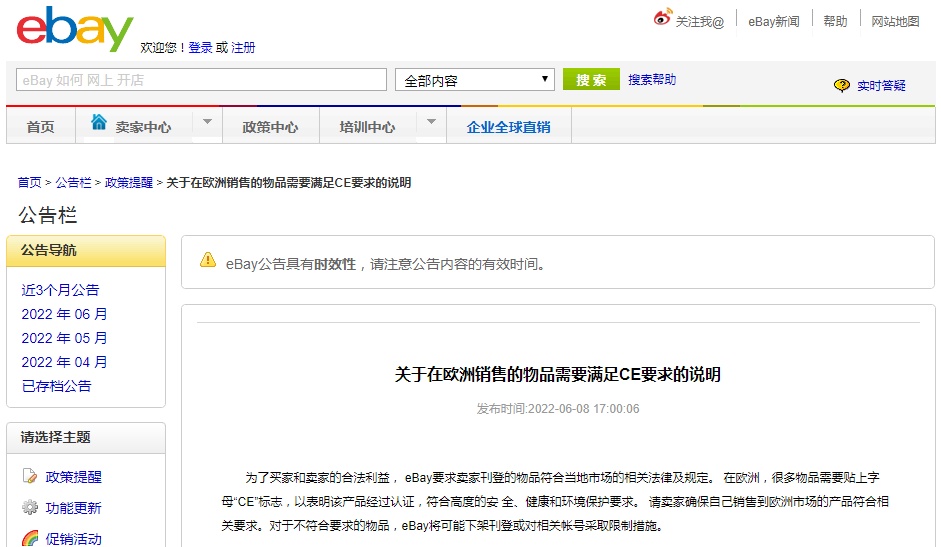Click the 功能更新 gear icon
Screen dimensions: 941x547
[29, 507]
